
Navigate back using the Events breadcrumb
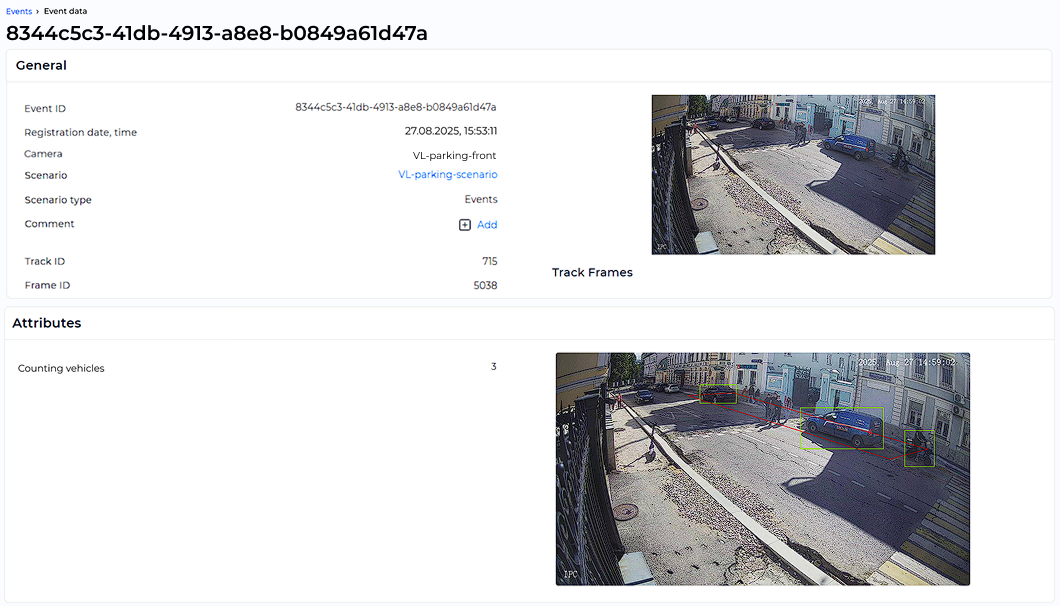[18, 10]
